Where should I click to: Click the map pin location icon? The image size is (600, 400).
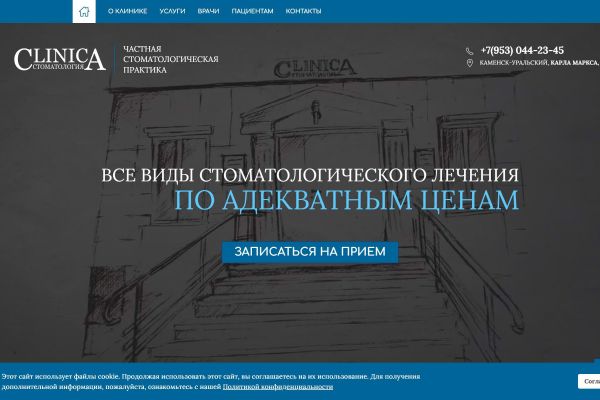click(x=470, y=63)
